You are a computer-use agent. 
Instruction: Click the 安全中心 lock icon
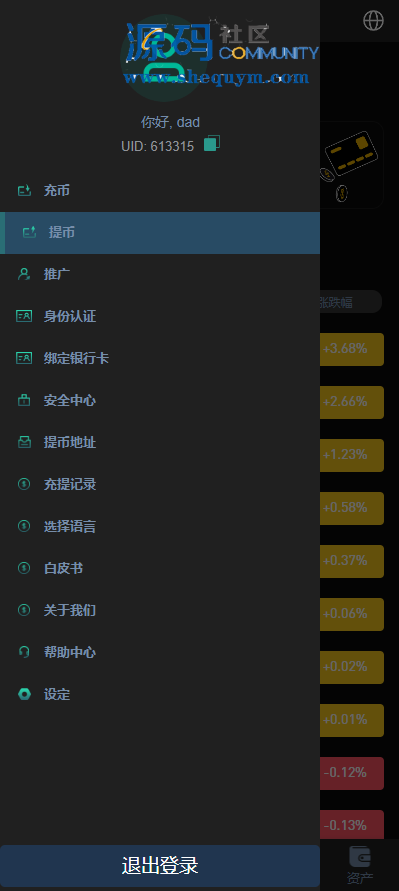24,401
